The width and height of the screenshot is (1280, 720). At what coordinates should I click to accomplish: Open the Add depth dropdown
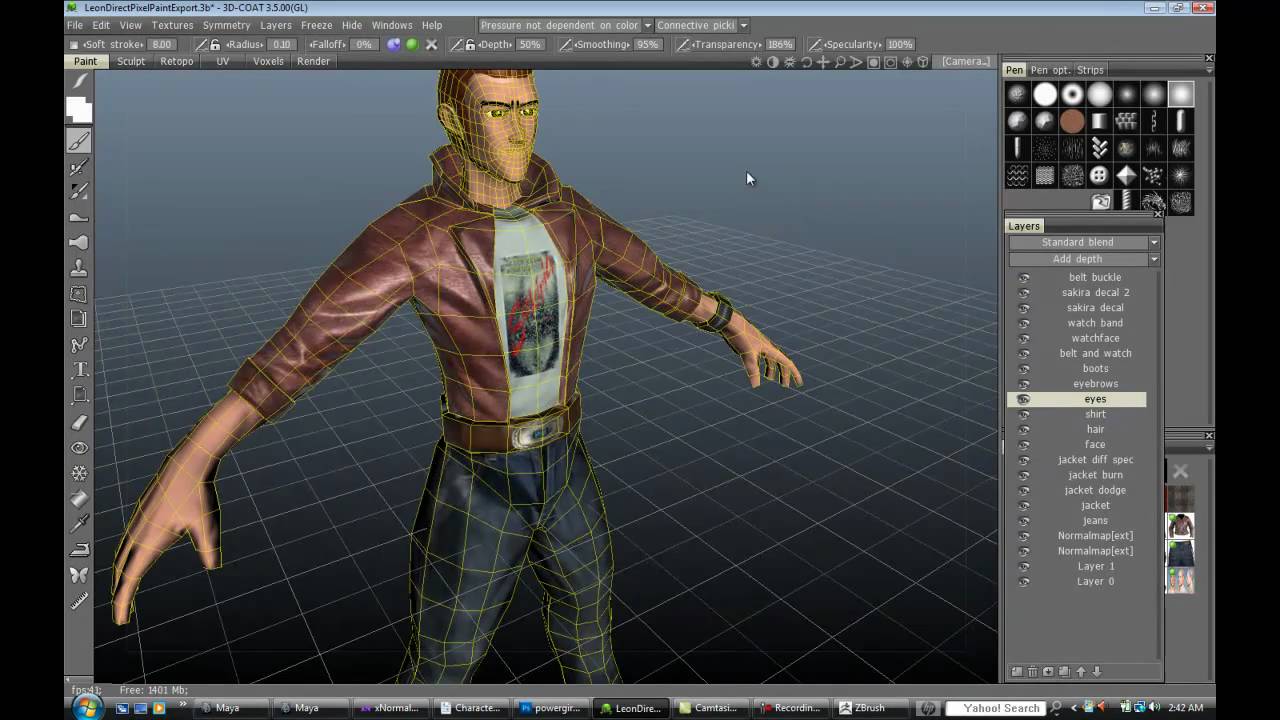[x=1153, y=259]
